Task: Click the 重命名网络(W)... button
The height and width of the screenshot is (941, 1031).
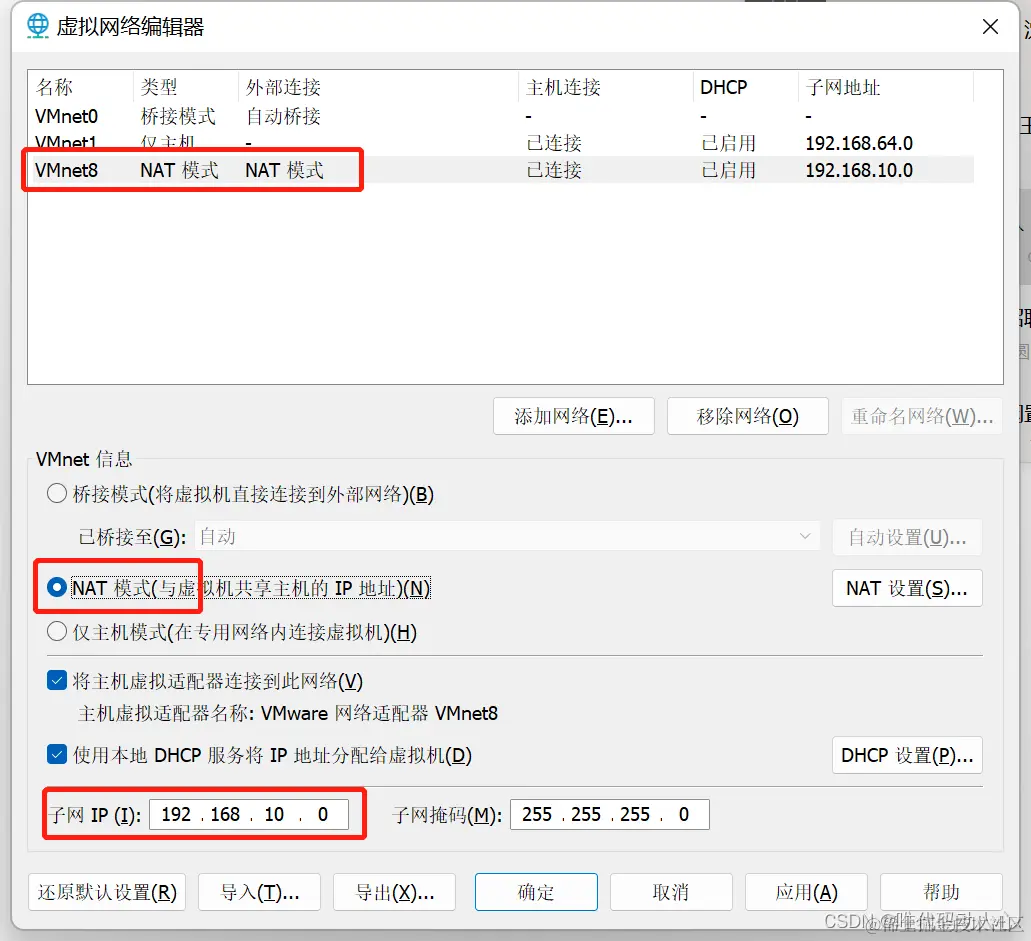Action: click(x=922, y=416)
